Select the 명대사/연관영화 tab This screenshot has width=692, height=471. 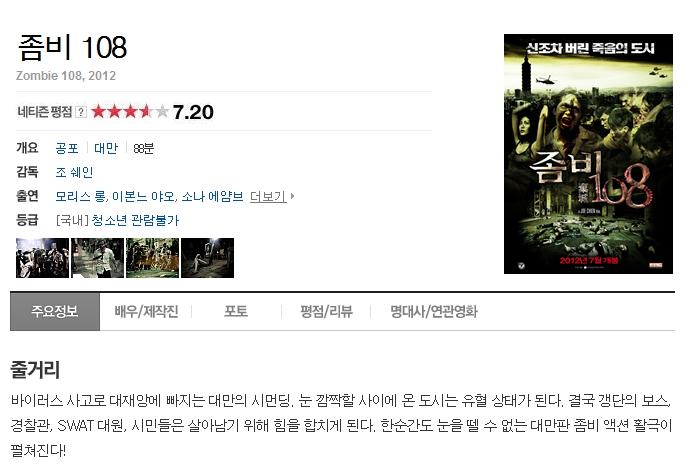coord(434,312)
